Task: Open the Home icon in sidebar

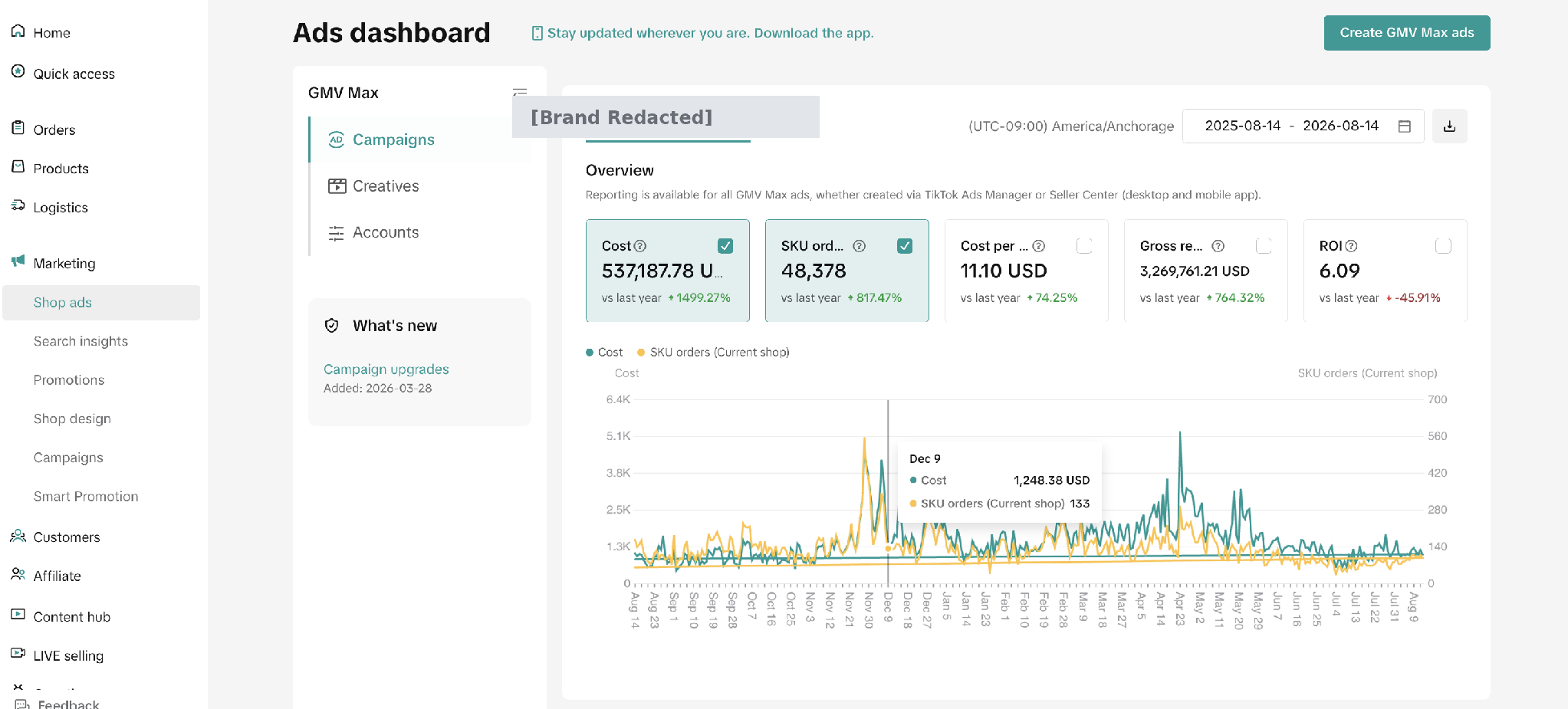Action: pyautogui.click(x=18, y=31)
